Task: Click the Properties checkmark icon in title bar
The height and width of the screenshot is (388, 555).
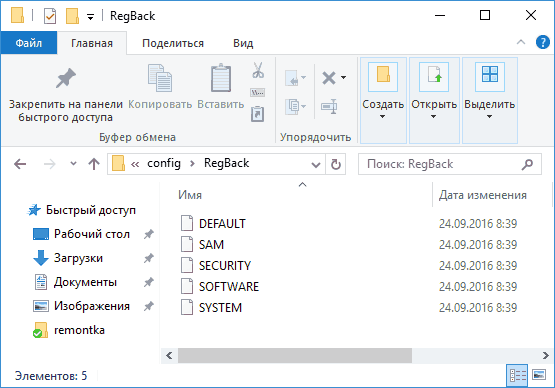Action: 50,16
